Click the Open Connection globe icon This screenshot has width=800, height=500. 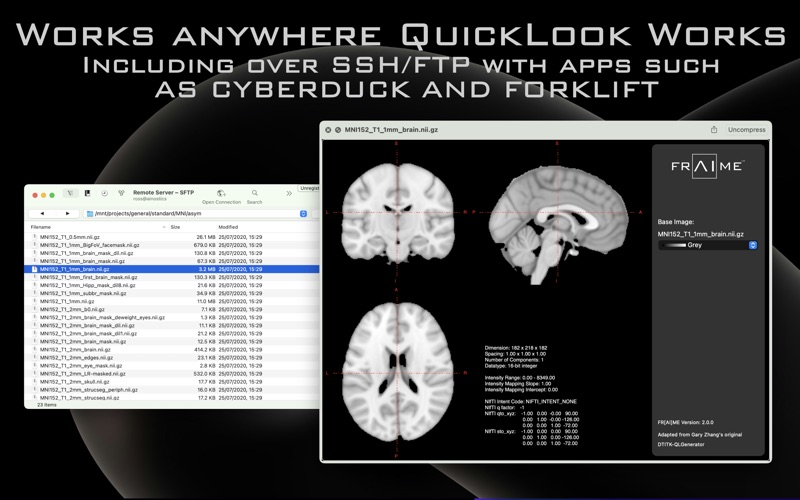[x=221, y=193]
